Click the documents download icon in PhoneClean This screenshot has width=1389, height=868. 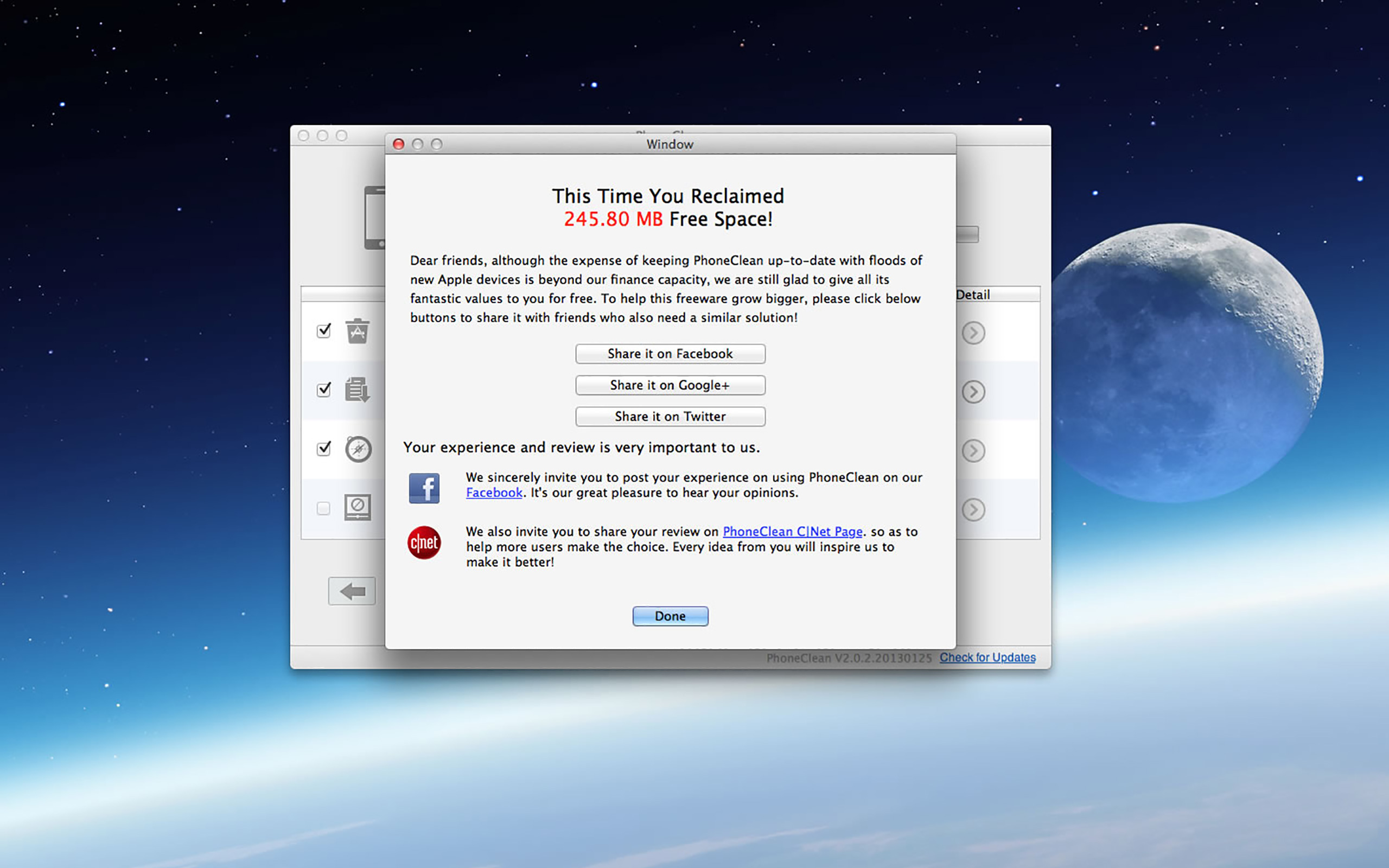click(x=357, y=390)
